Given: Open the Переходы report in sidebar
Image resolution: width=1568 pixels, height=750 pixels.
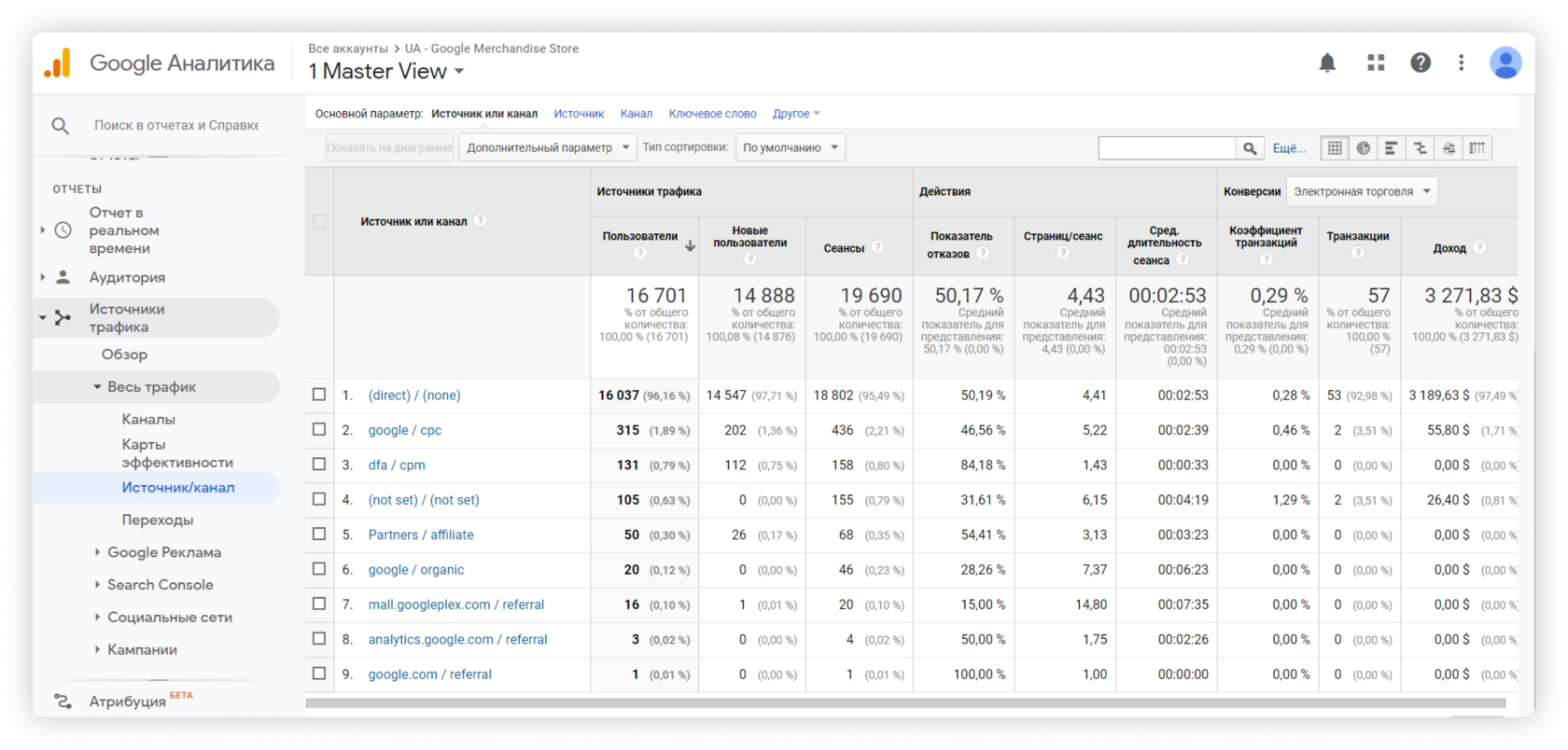Looking at the screenshot, I should coord(158,520).
